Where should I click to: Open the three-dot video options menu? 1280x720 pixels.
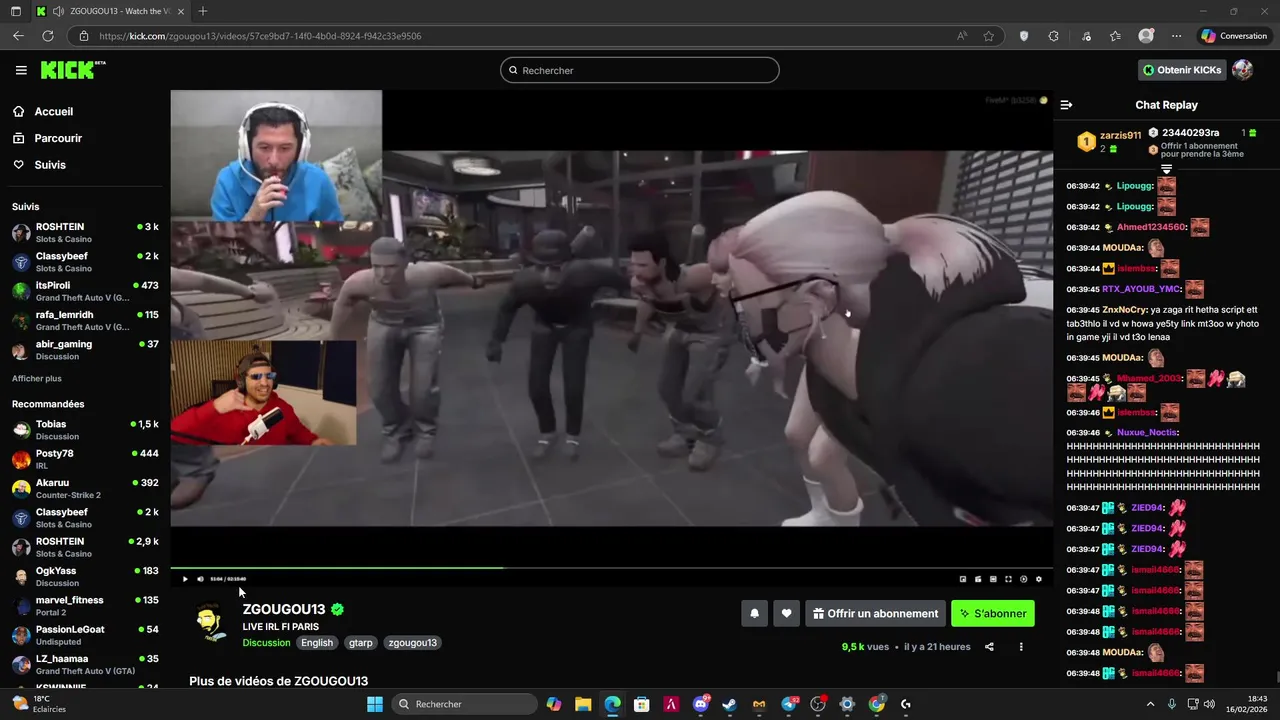pos(1021,647)
